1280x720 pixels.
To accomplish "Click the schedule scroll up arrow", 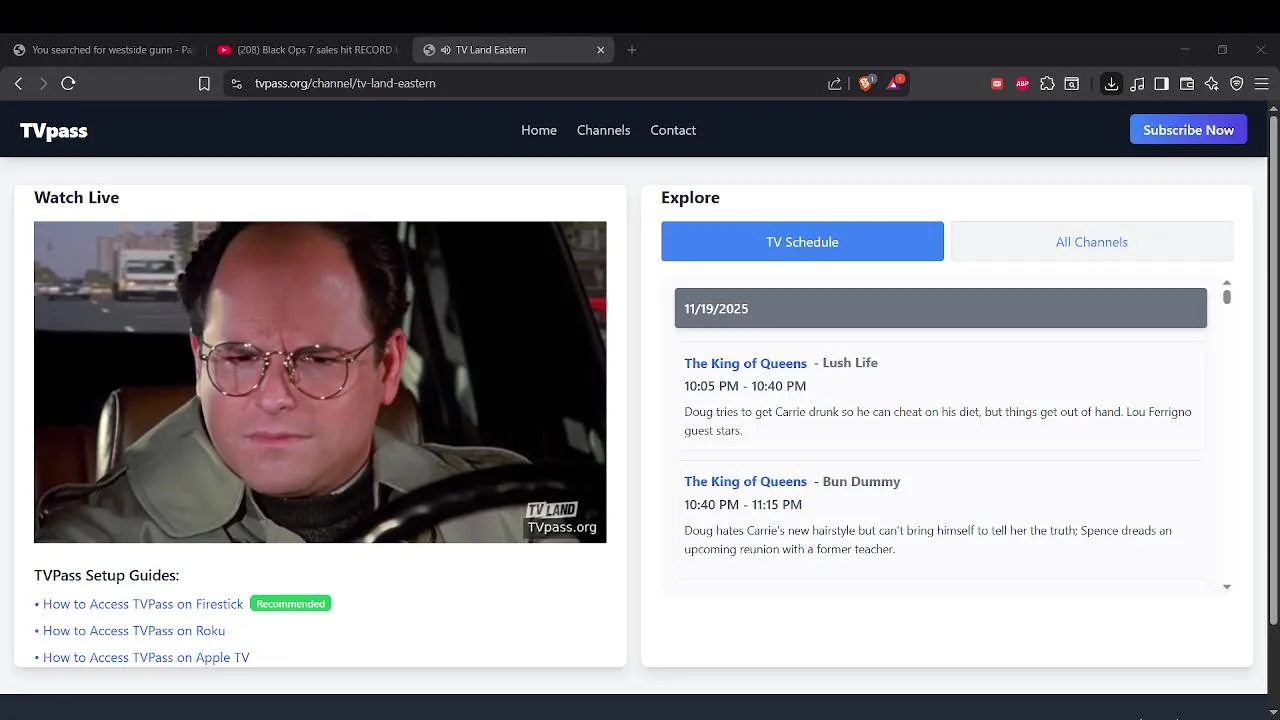I will 1227,283.
